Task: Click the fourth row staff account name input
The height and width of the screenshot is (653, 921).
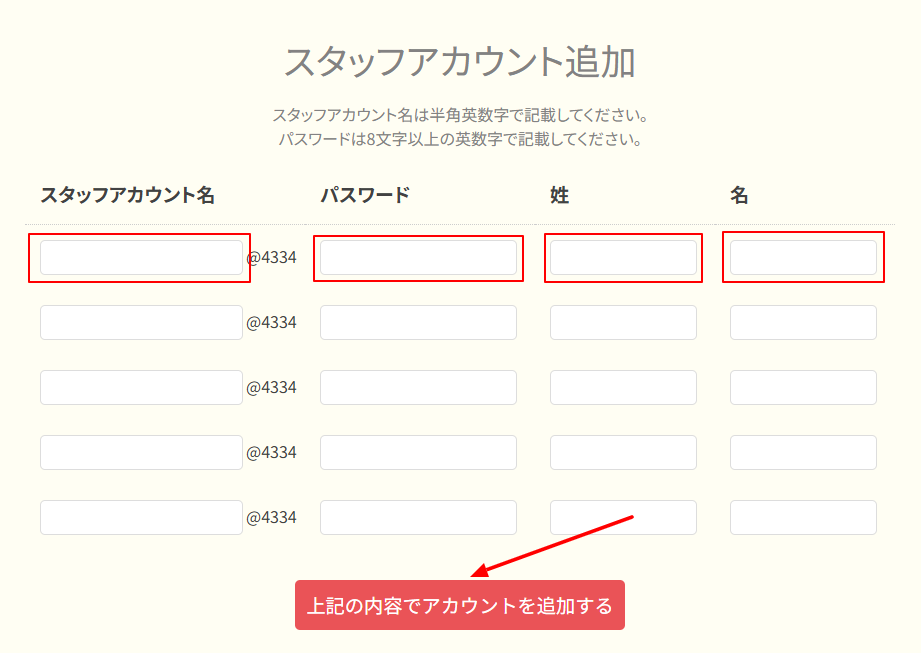Action: 141,453
